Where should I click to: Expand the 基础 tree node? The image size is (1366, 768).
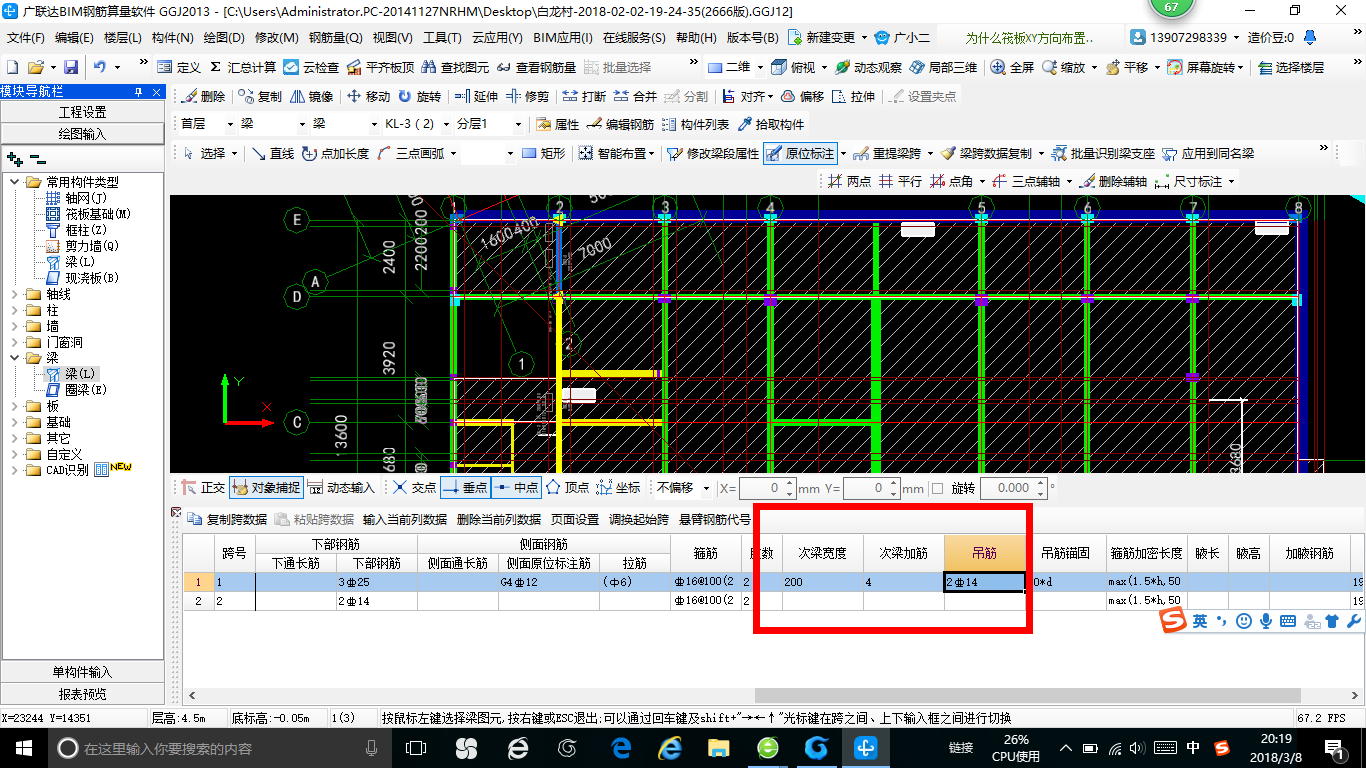[x=15, y=422]
